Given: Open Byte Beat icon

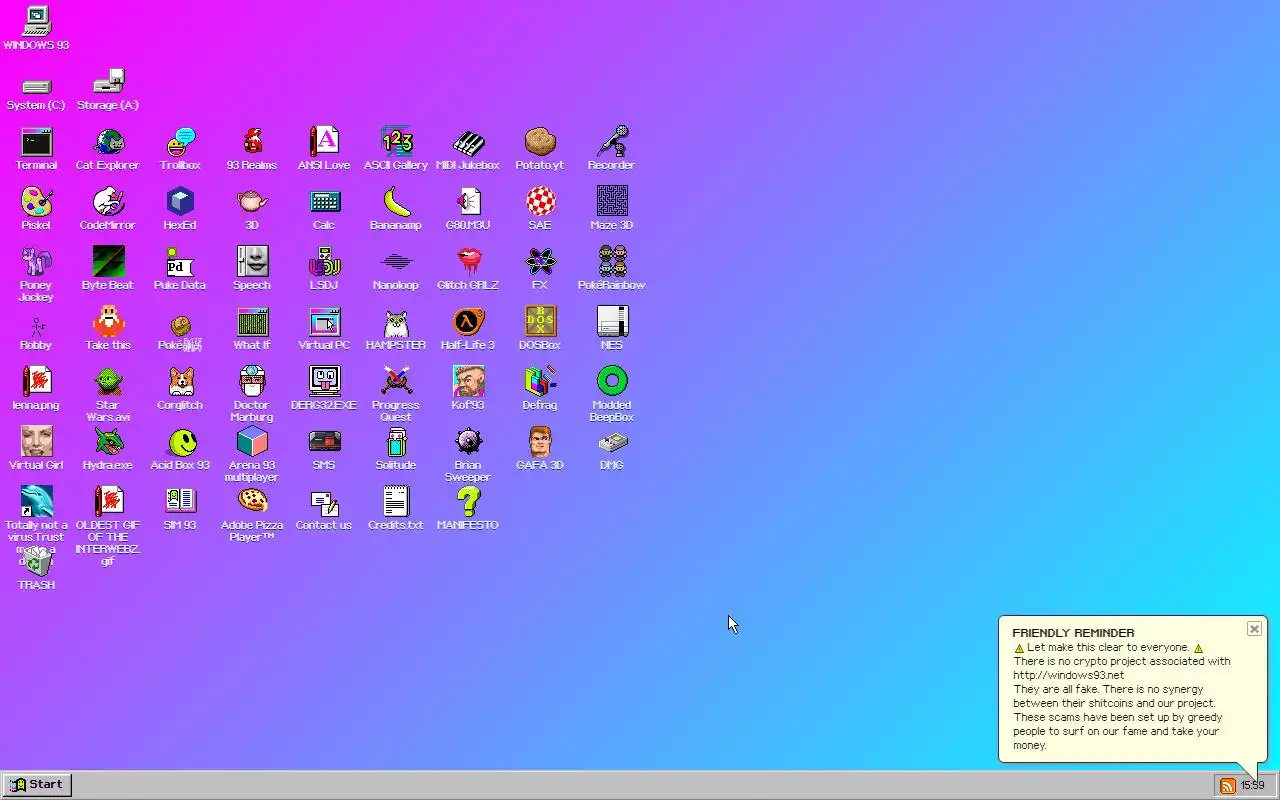Looking at the screenshot, I should (x=108, y=262).
